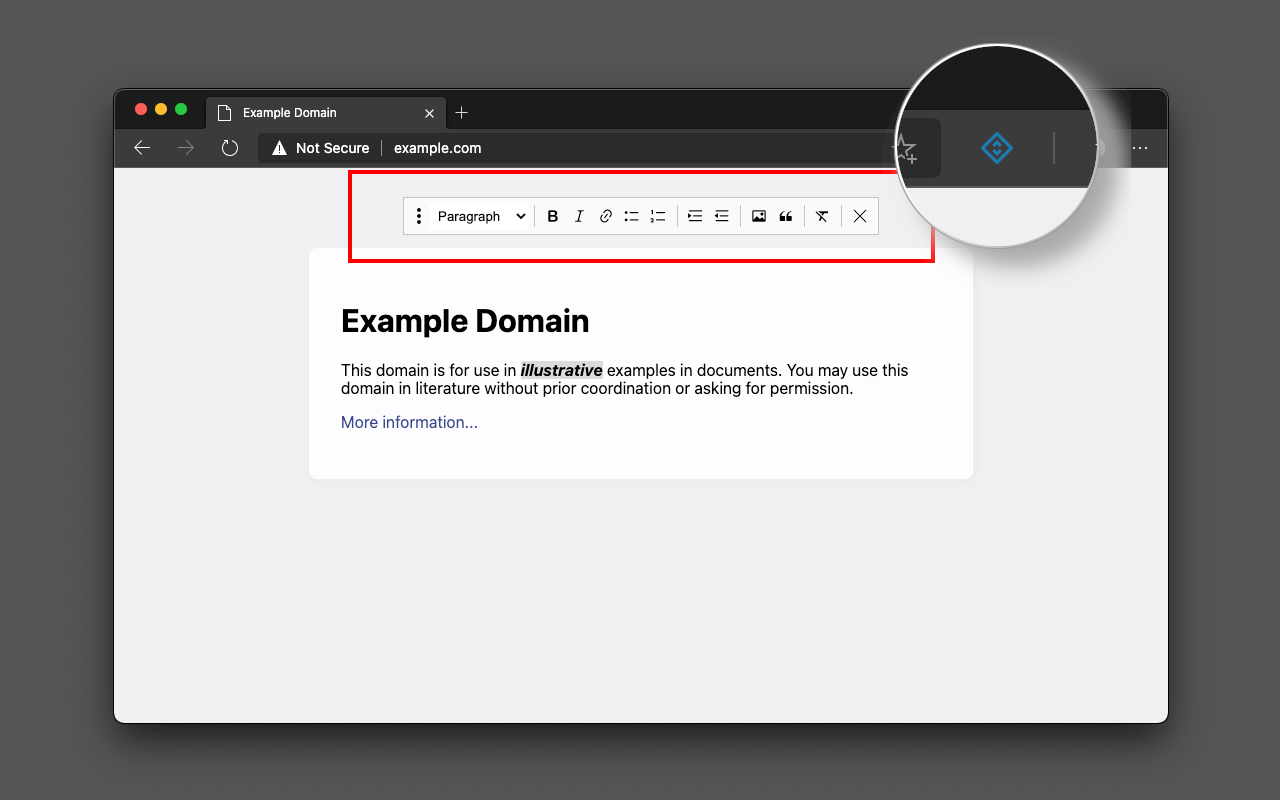Insert an image from the toolbar
1280x800 pixels.
pos(758,215)
